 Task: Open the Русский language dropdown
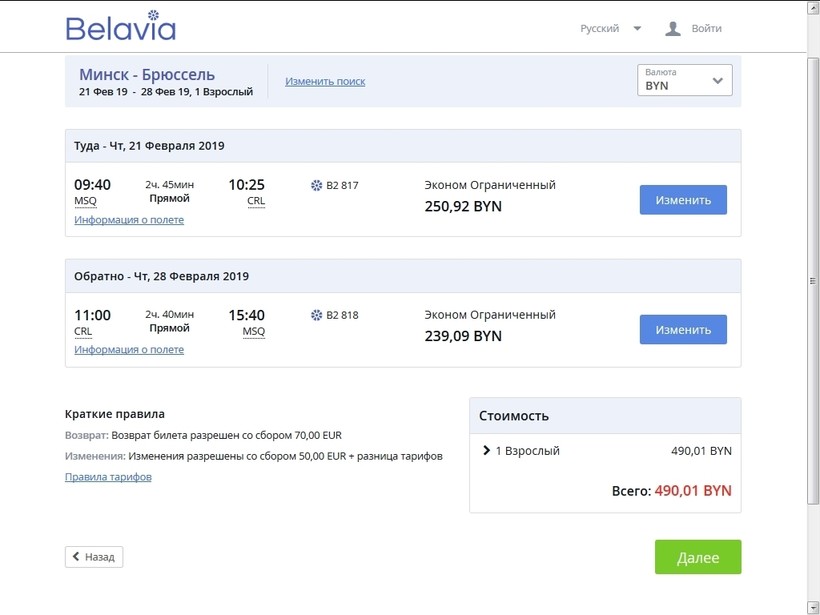click(610, 29)
